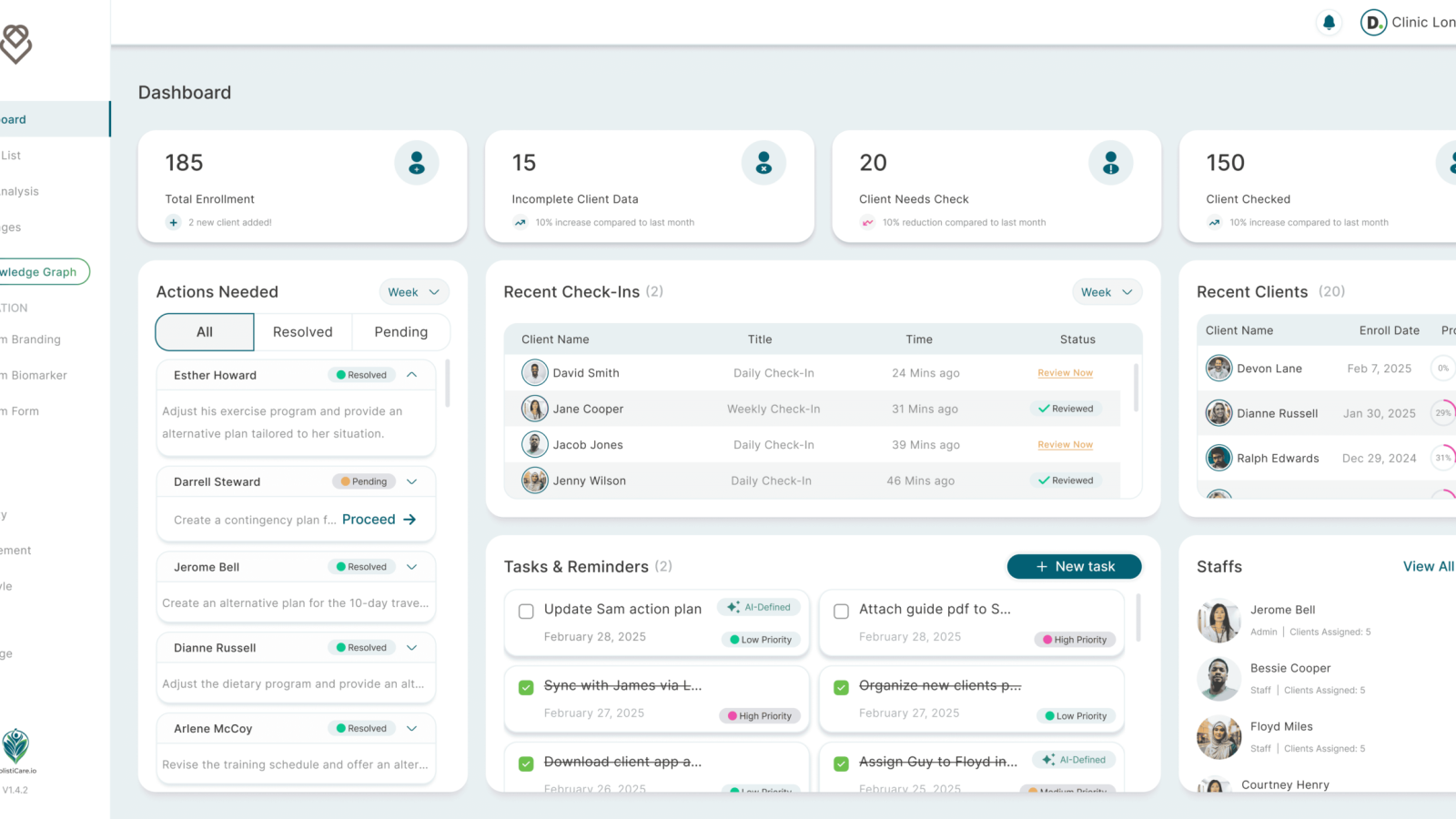Expand Arlene McCoy's action card chevron
The height and width of the screenshot is (819, 1456).
tap(412, 728)
